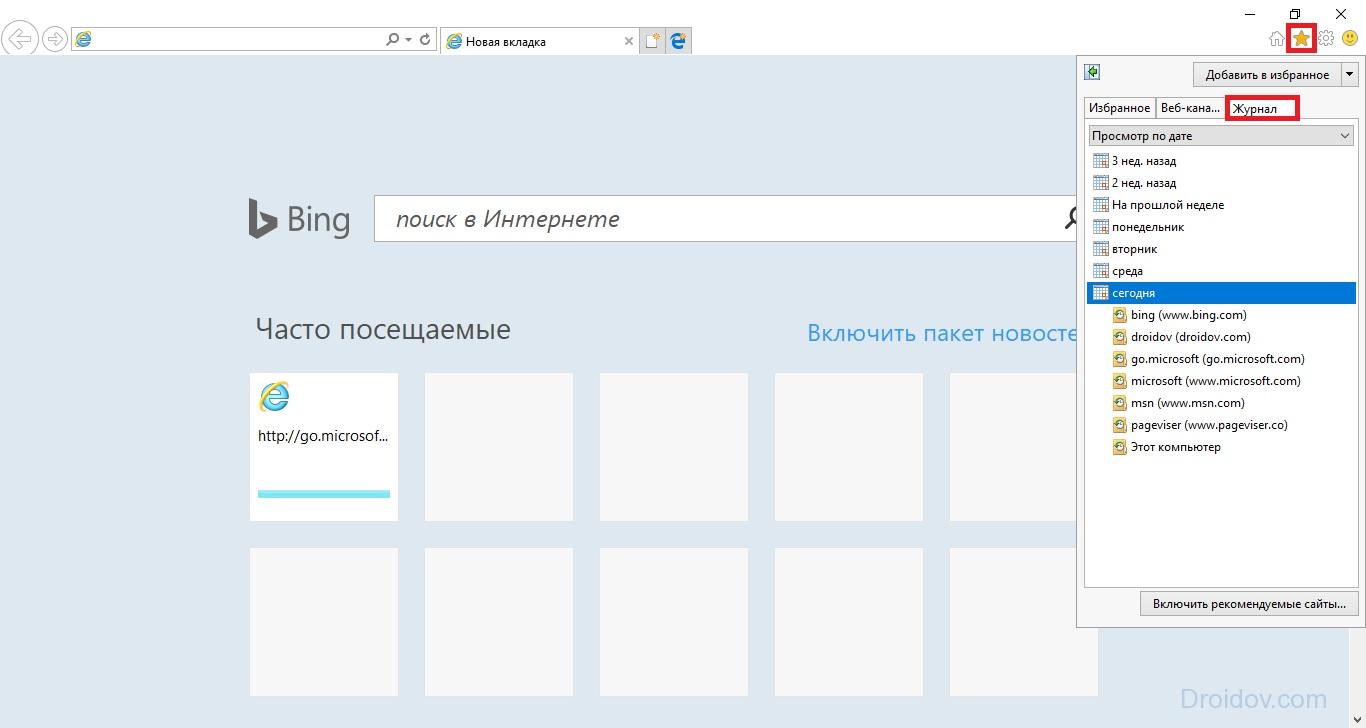This screenshot has height=728, width=1366.
Task: Click the new tab button
Action: tap(652, 41)
